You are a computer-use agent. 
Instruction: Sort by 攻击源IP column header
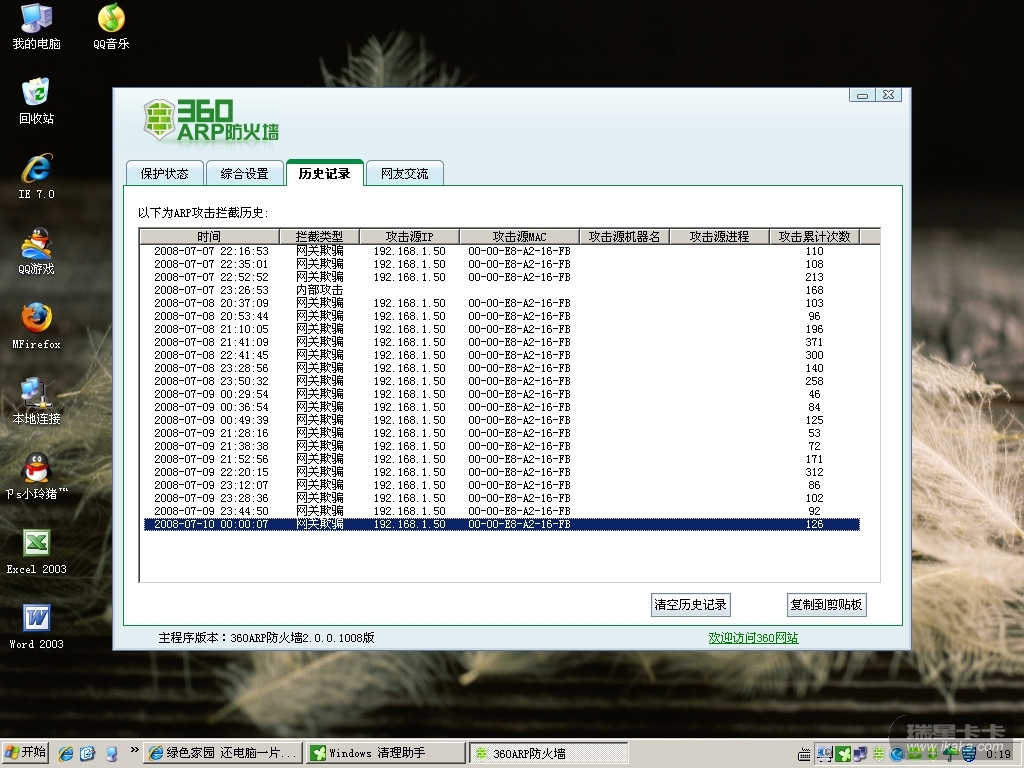pyautogui.click(x=409, y=236)
